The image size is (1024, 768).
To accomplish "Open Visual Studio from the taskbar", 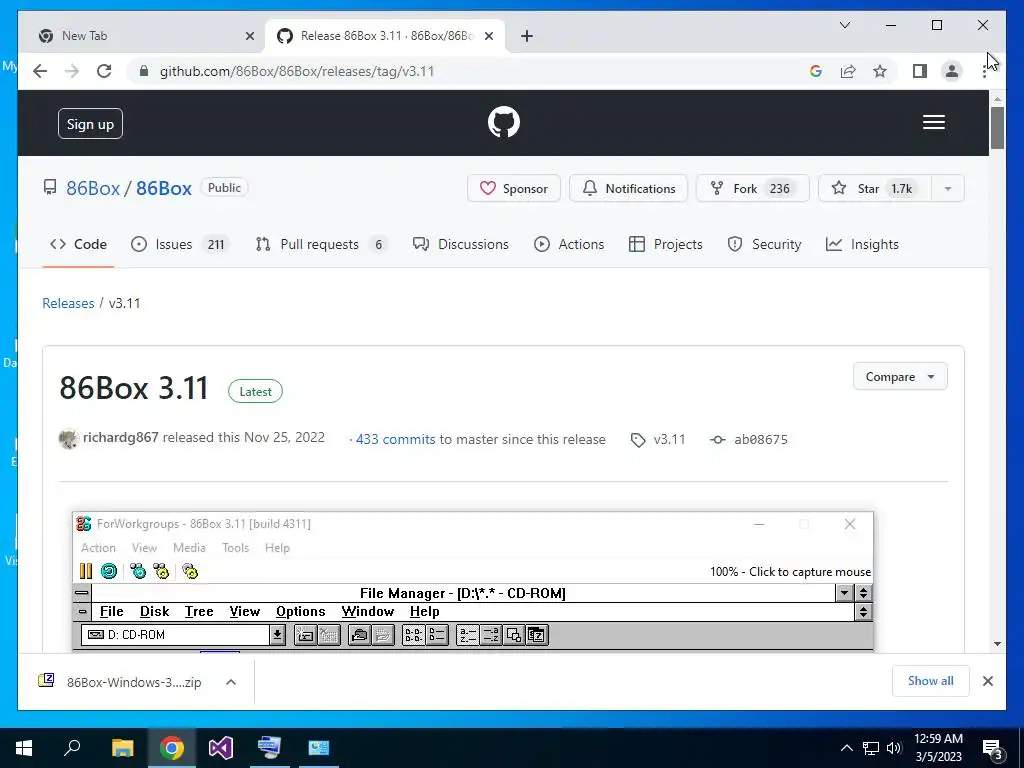I will click(x=221, y=748).
